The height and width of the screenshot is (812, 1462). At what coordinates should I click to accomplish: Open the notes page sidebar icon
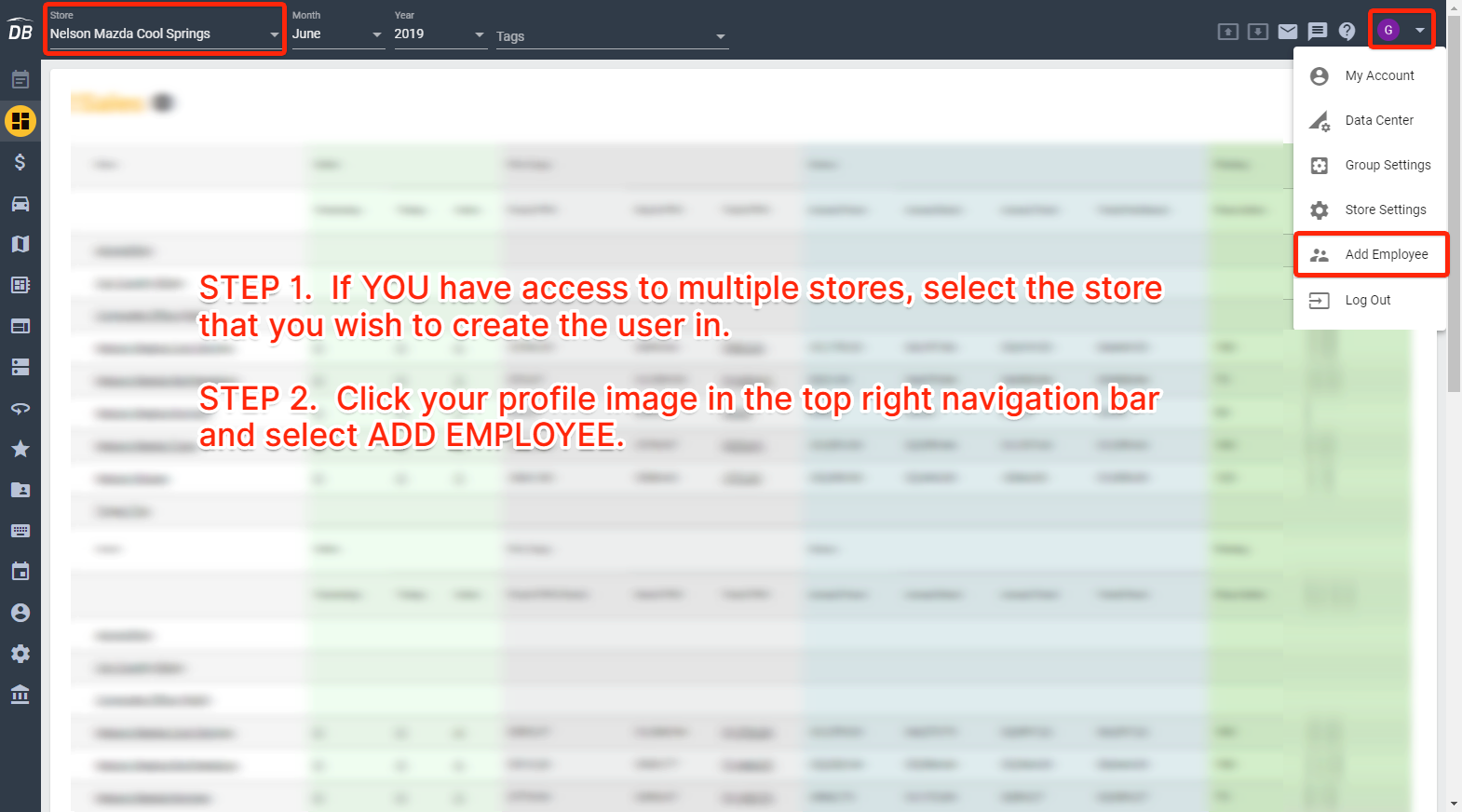[20, 80]
